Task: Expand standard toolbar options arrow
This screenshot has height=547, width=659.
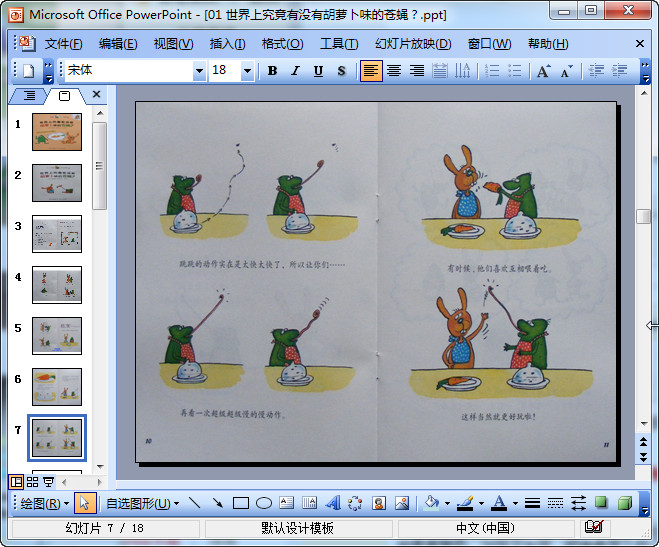Action: click(x=49, y=71)
